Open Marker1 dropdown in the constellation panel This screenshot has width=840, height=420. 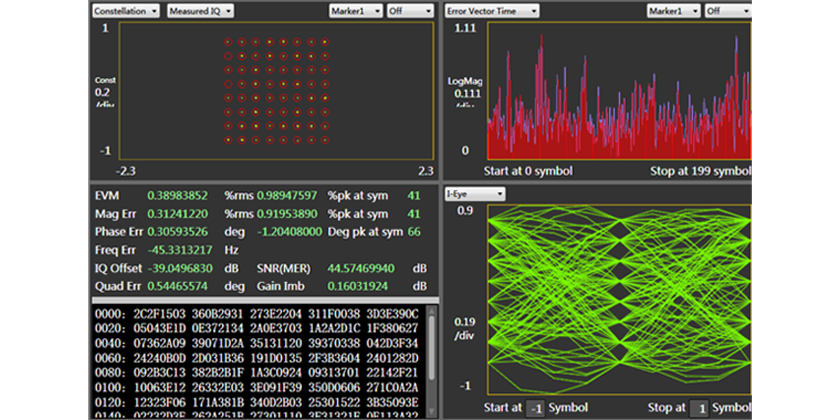point(356,11)
